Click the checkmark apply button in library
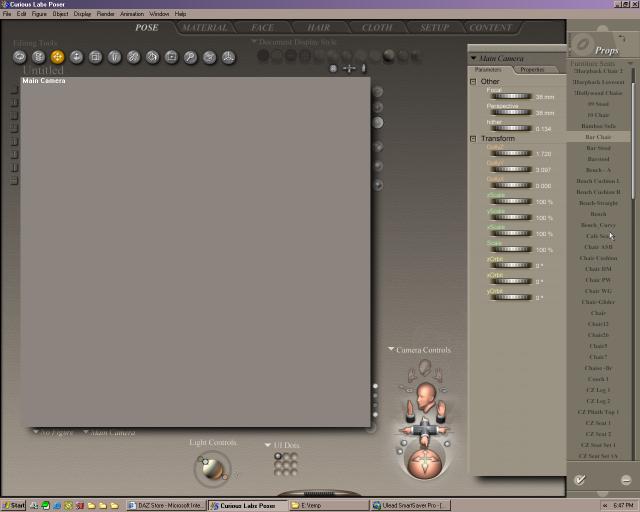This screenshot has width=640, height=512. 580,479
